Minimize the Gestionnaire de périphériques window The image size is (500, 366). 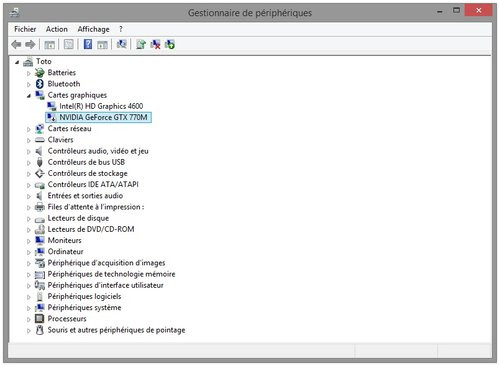(440, 11)
